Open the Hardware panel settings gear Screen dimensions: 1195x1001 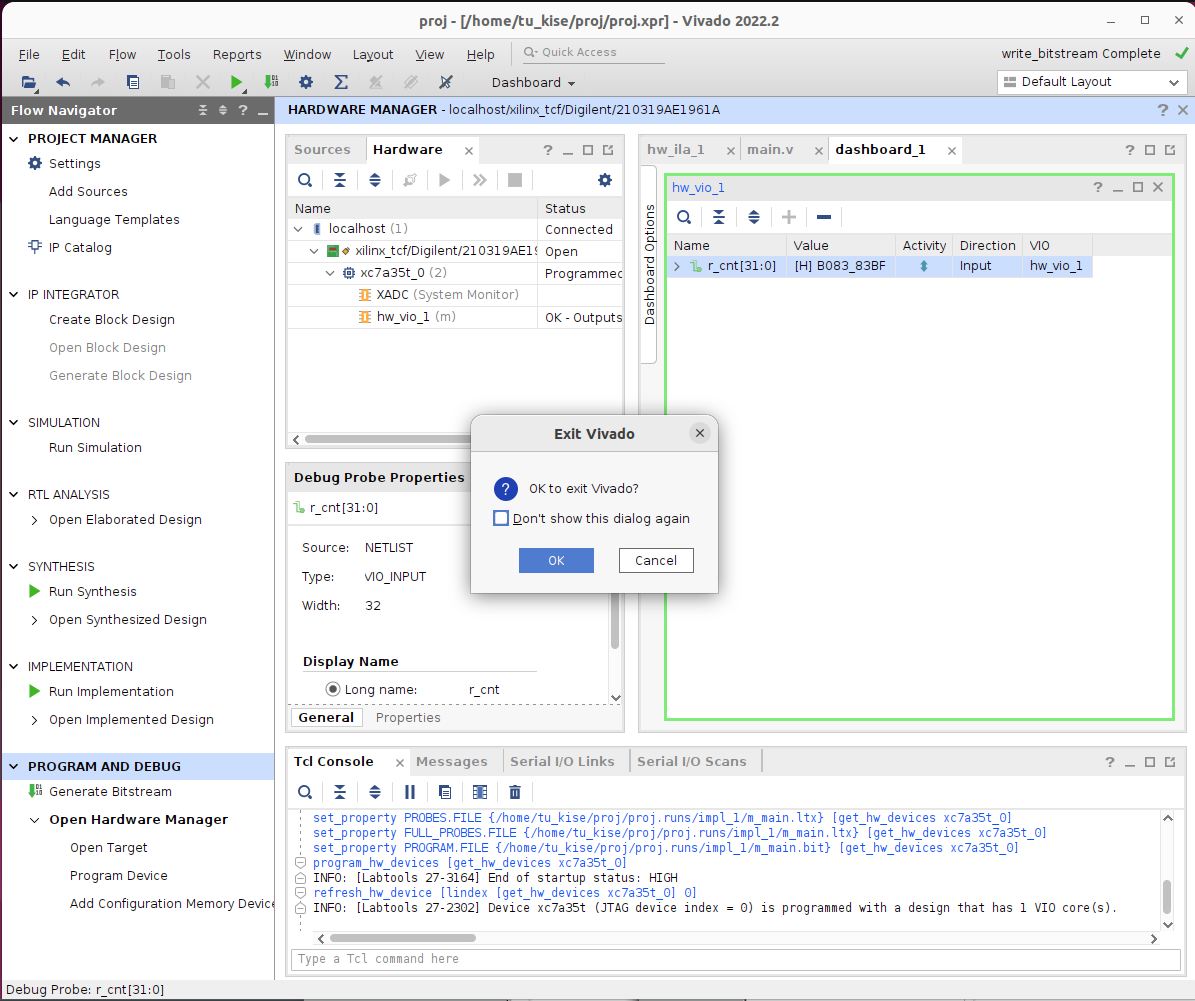(x=605, y=180)
